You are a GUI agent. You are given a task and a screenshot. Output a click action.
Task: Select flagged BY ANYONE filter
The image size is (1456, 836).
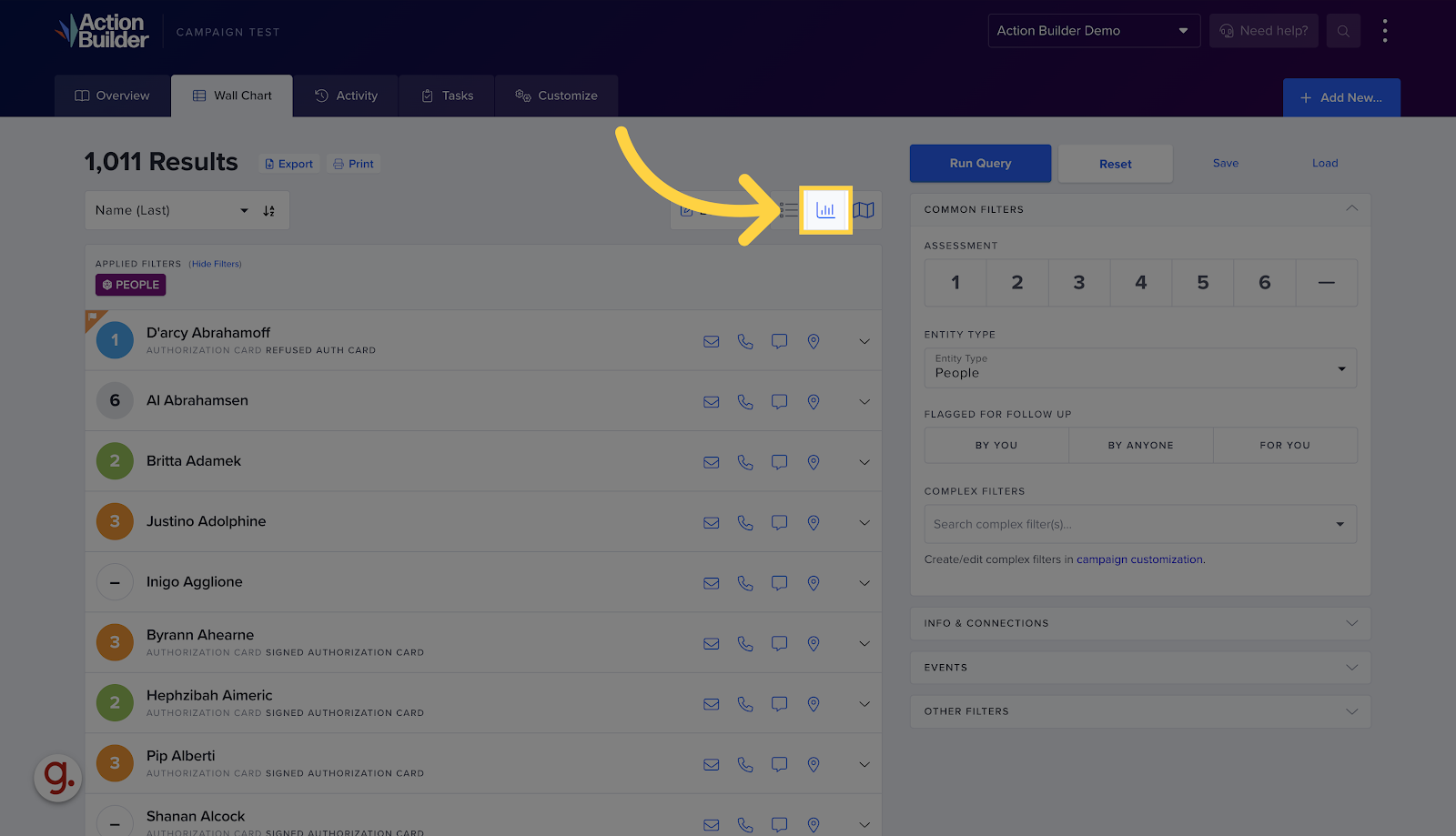[1141, 445]
